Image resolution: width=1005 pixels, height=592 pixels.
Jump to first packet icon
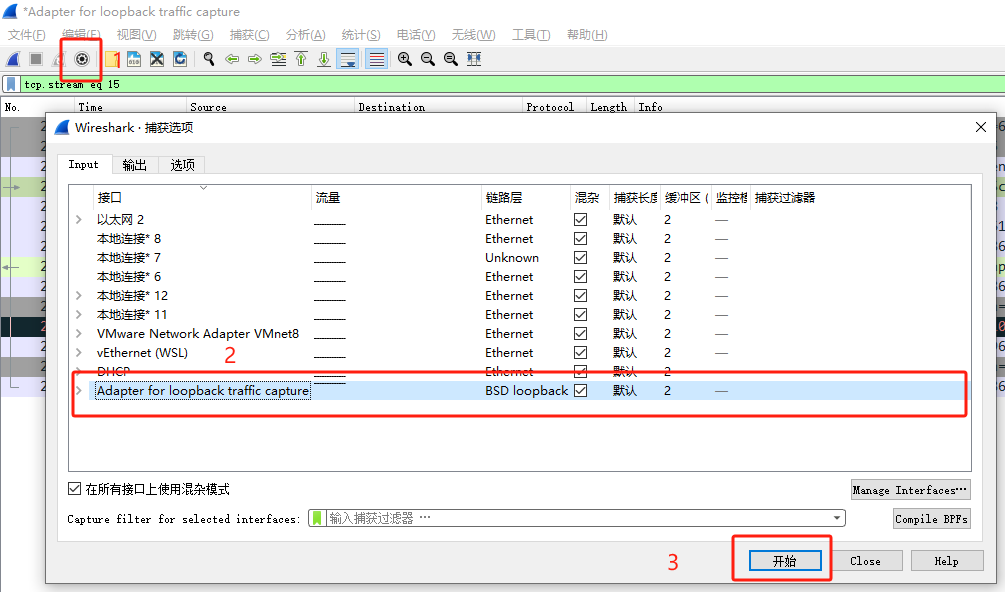pos(301,60)
